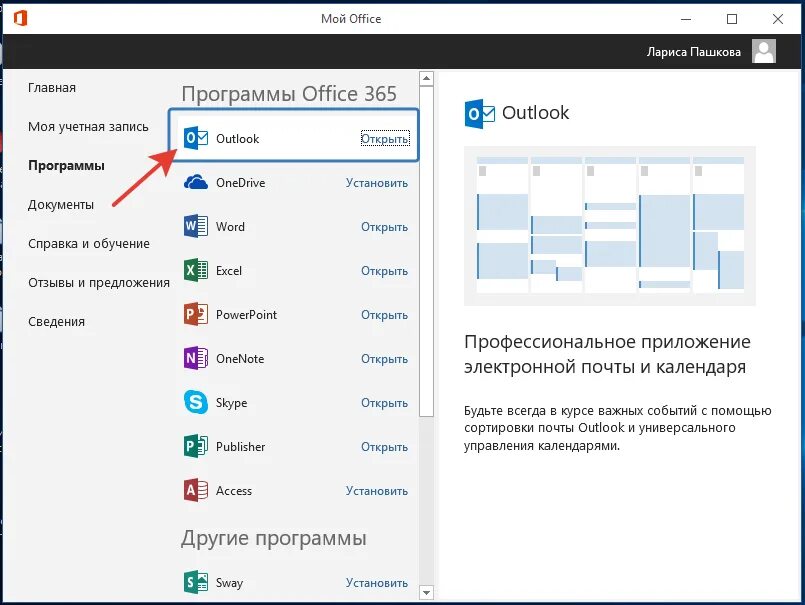Click the Outlook icon in the programs list

pos(196,138)
